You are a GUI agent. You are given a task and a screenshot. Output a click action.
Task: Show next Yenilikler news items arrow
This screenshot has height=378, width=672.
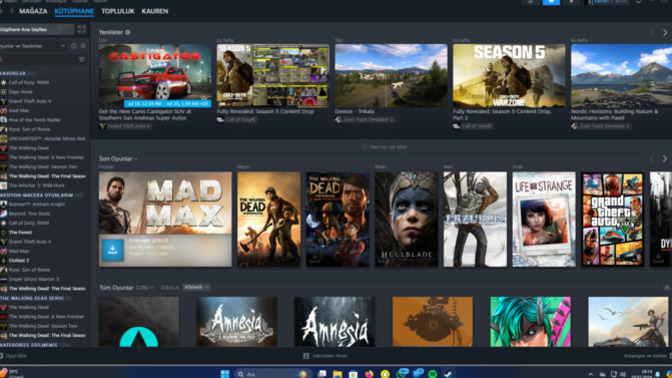click(x=665, y=33)
